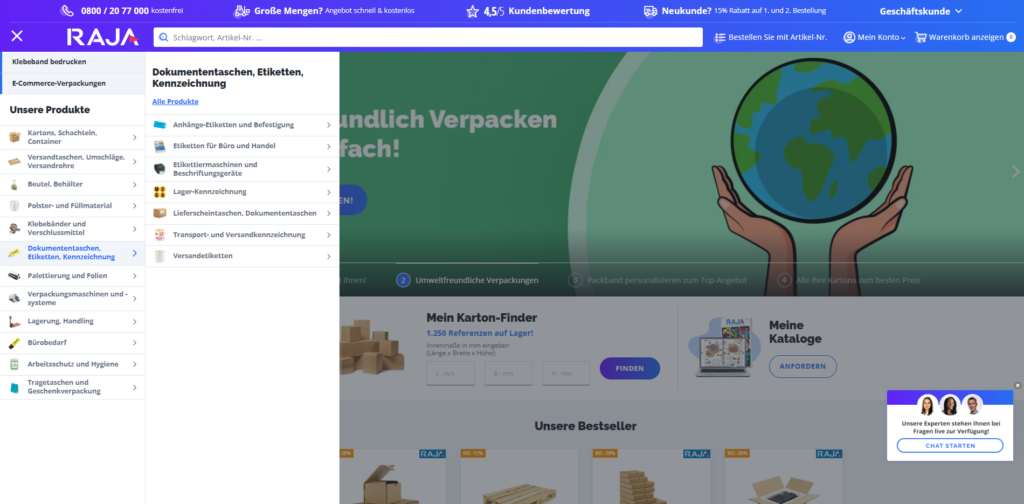The image size is (1024, 504).
Task: Open the Geschäftskunde dropdown
Action: [921, 11]
